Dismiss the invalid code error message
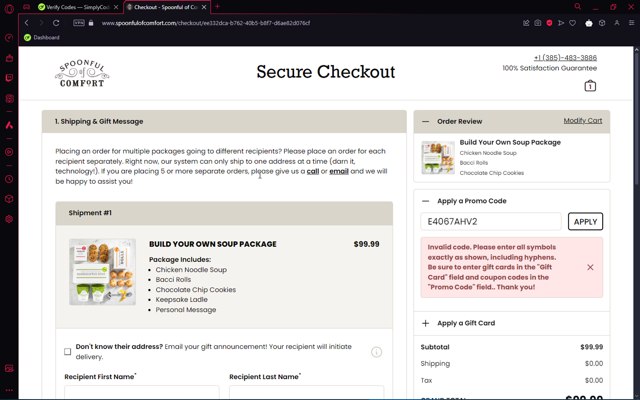 point(590,267)
